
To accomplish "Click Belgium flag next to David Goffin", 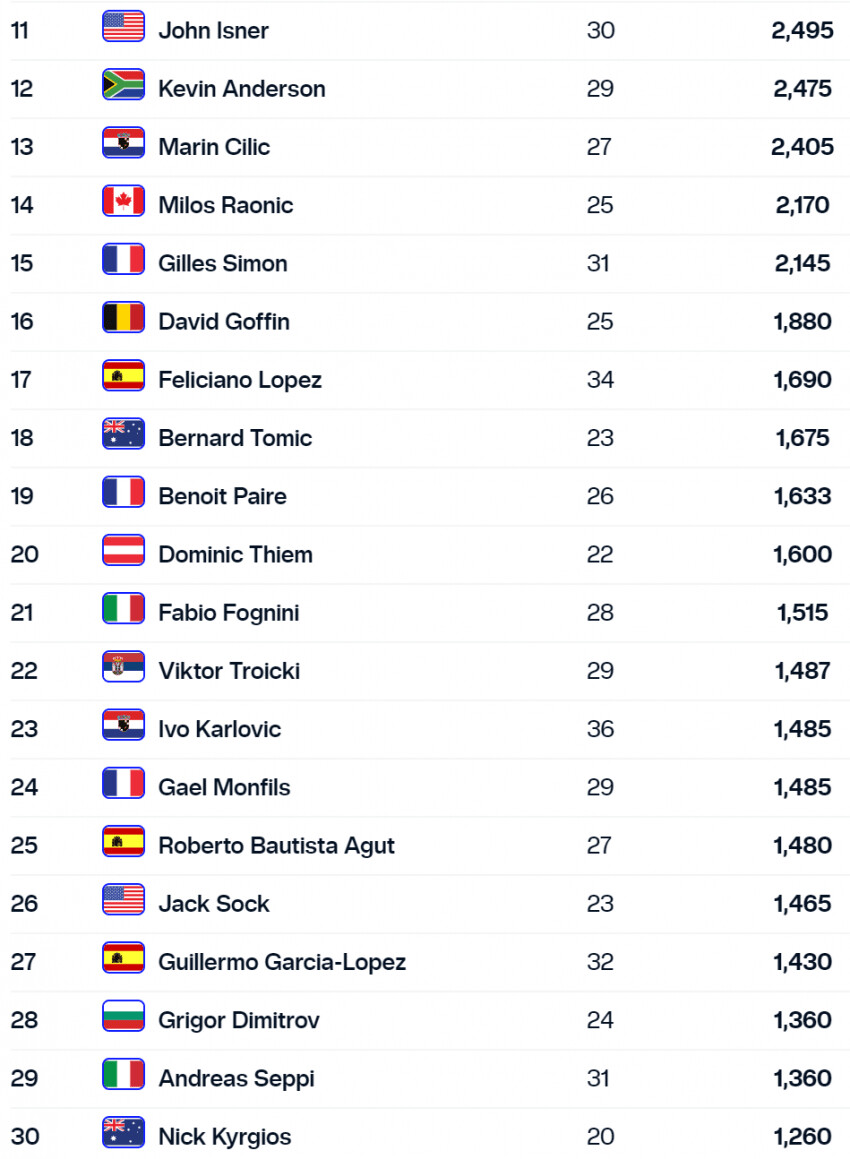I will click(x=123, y=318).
